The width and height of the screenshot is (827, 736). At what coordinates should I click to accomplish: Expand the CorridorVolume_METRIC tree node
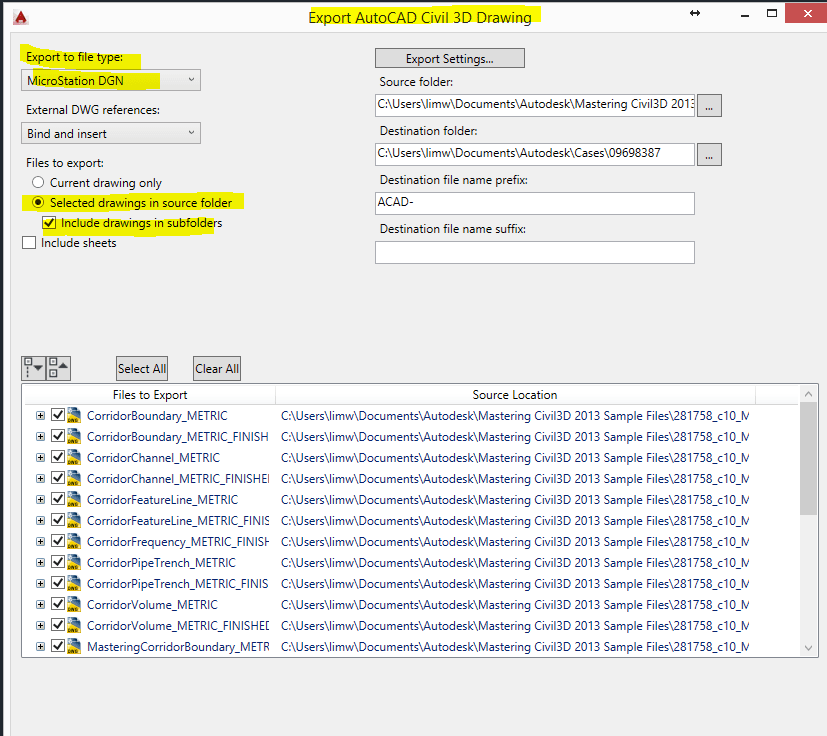click(x=40, y=605)
